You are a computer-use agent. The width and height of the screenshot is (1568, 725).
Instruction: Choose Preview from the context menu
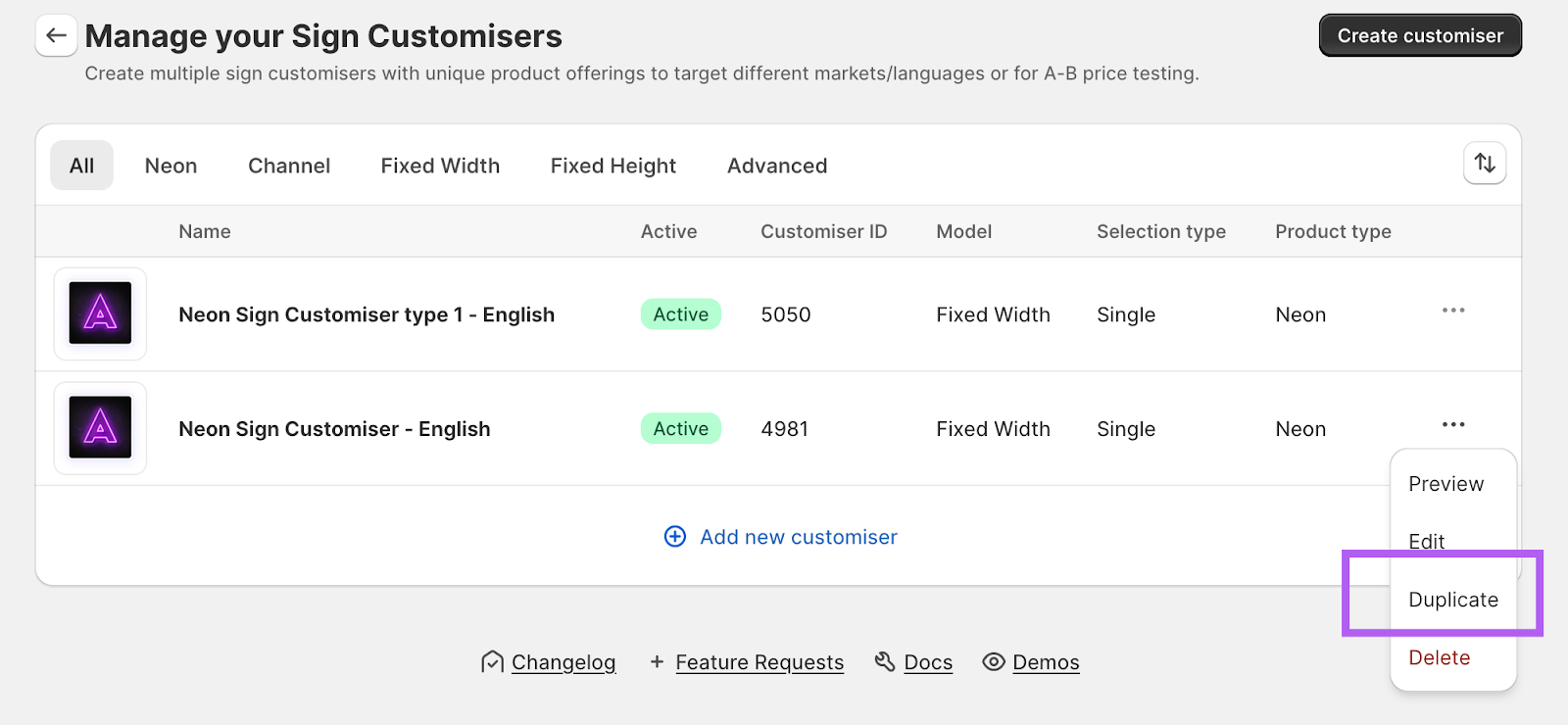(1445, 484)
